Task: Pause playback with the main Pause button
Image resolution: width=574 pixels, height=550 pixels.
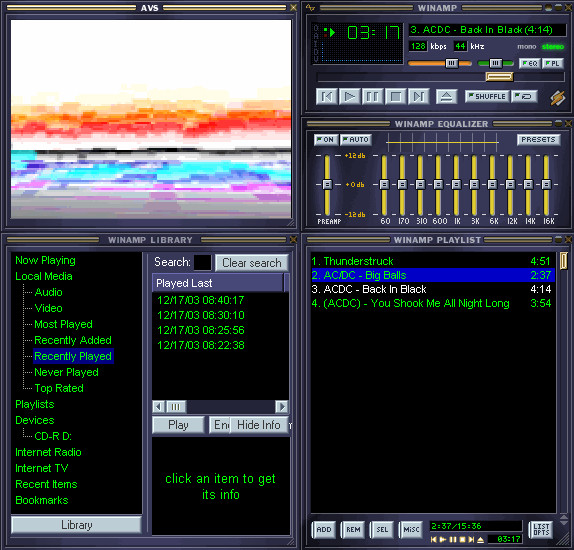Action: (x=372, y=97)
